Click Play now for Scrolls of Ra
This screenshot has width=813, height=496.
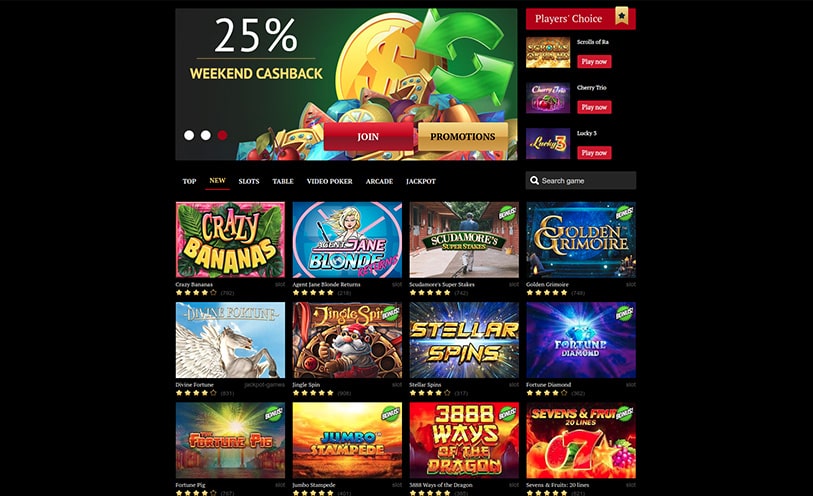coord(594,62)
